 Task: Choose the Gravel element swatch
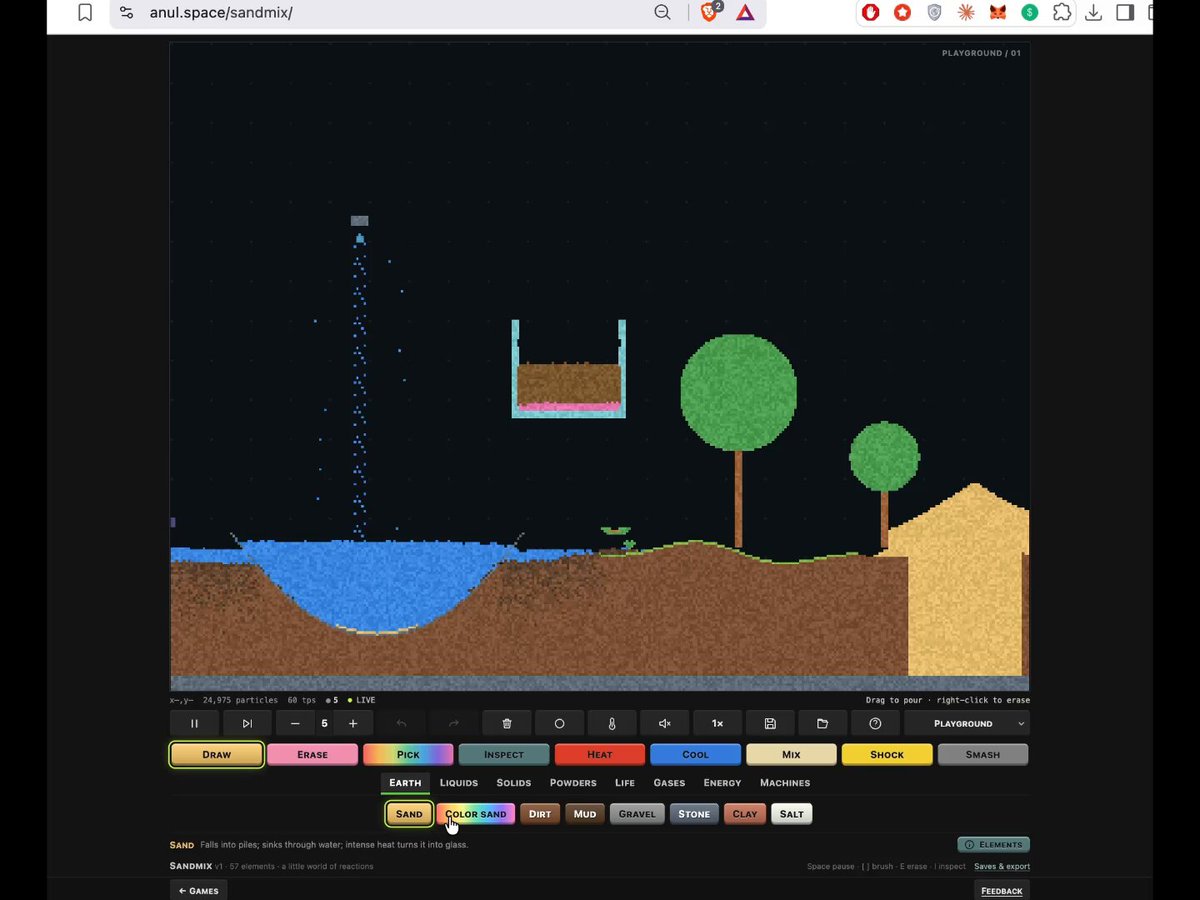[637, 814]
